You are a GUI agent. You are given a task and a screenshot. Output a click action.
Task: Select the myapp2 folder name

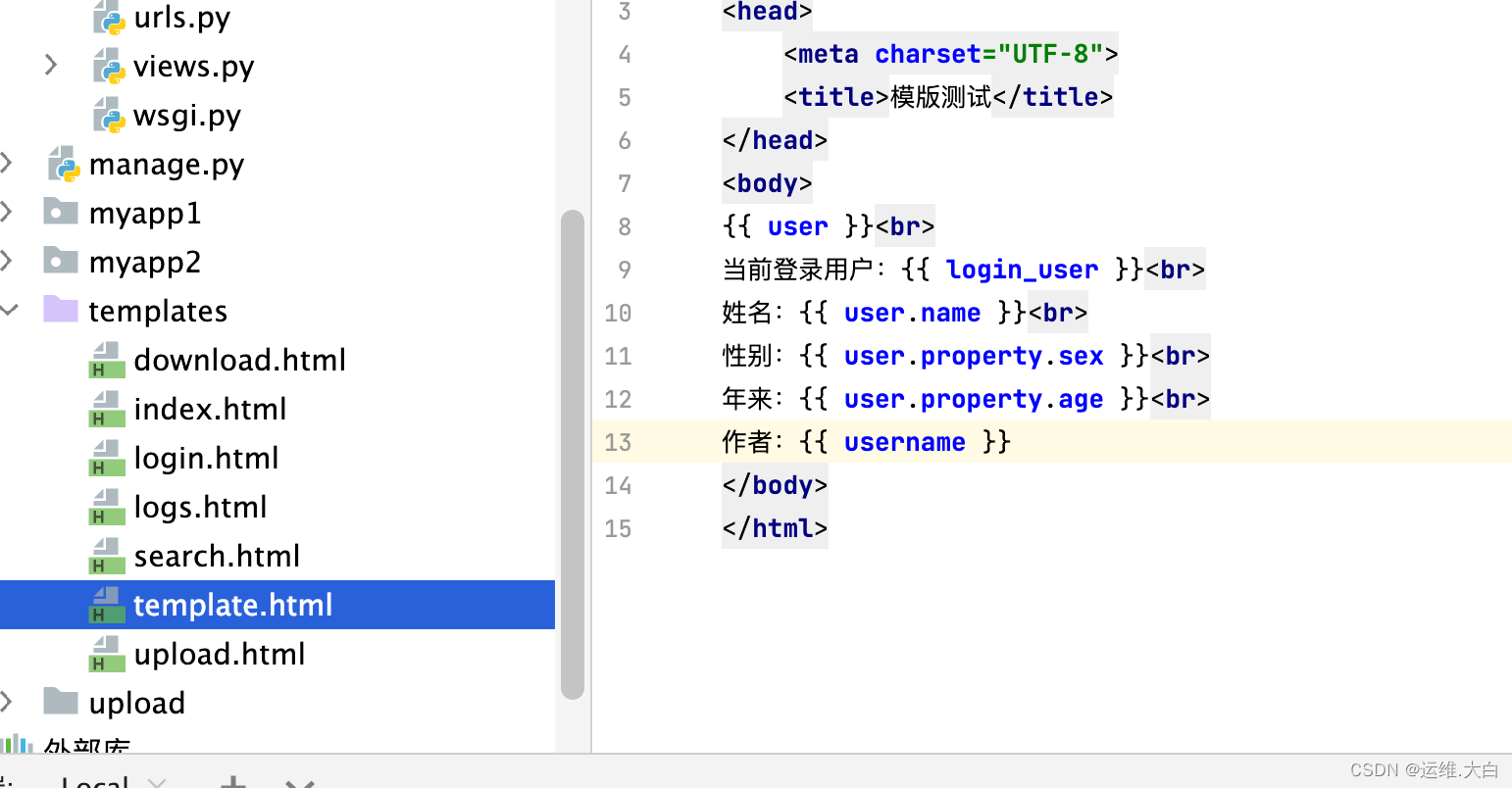coord(145,263)
